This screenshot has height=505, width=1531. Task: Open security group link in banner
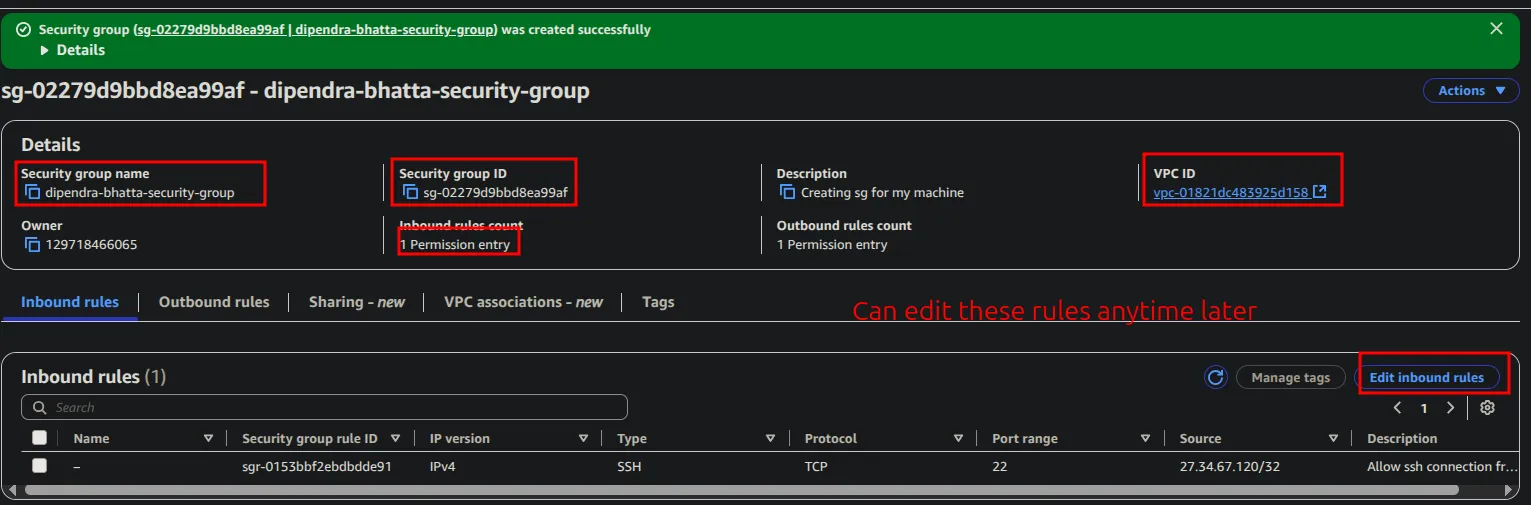pos(315,30)
